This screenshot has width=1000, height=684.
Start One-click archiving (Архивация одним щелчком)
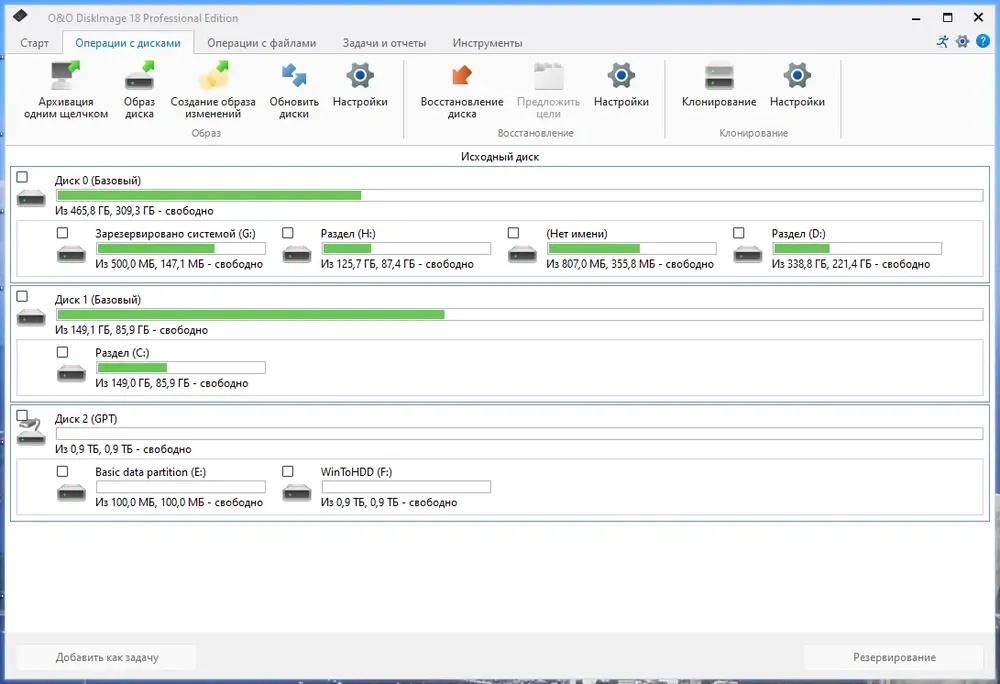66,90
